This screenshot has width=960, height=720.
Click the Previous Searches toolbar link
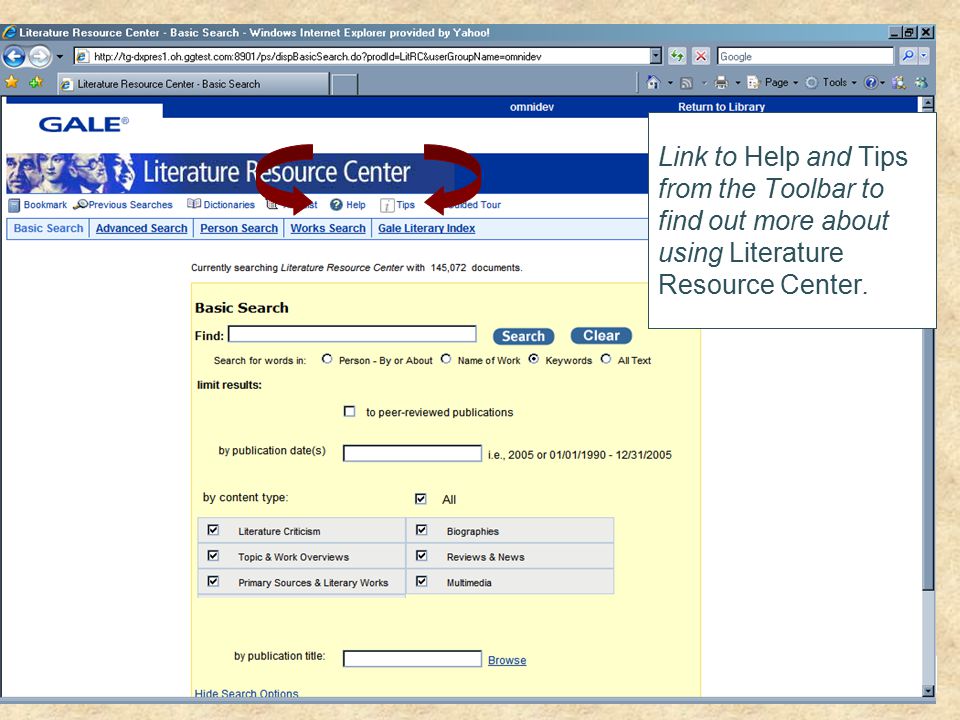122,204
